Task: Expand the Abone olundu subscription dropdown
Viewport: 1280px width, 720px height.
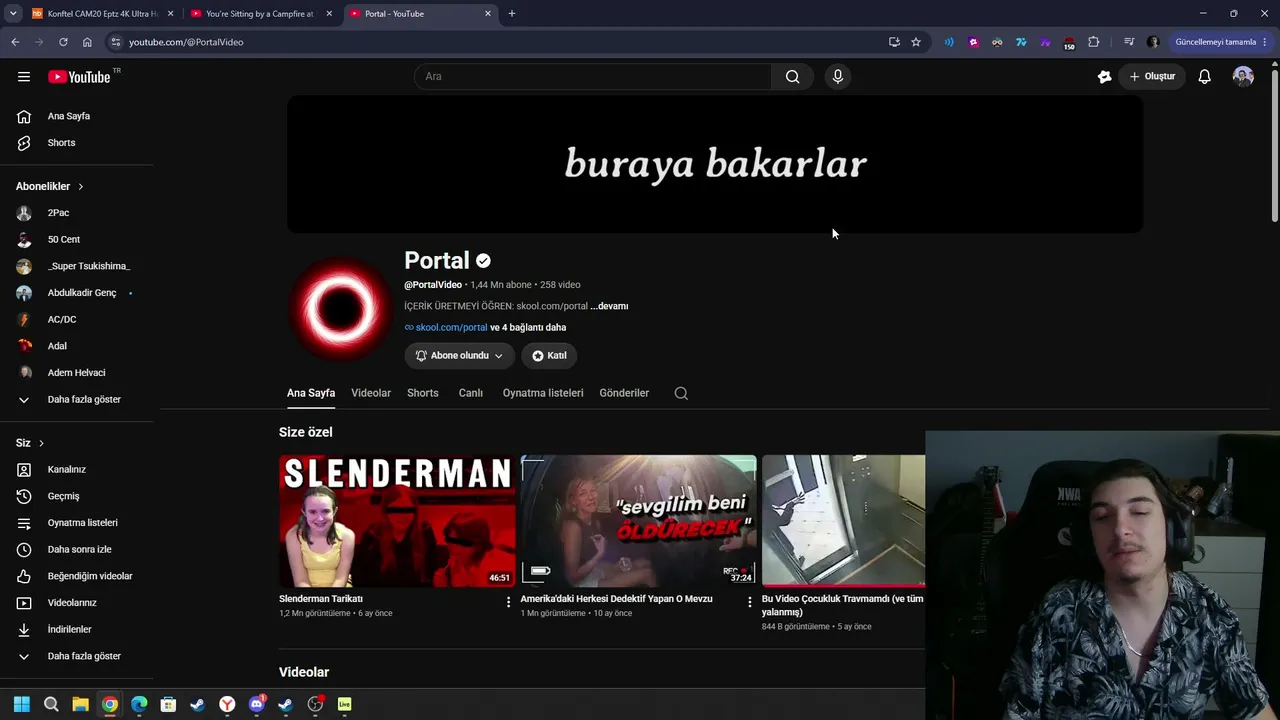Action: point(459,356)
